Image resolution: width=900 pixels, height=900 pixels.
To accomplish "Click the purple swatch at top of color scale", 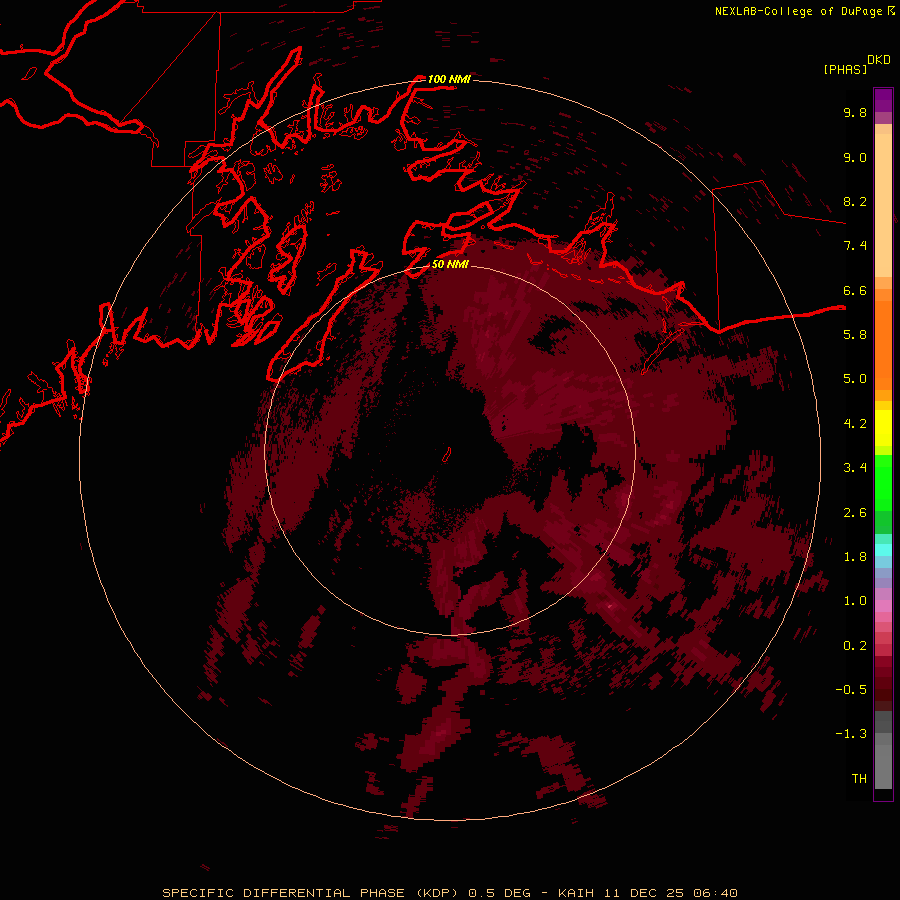I will pyautogui.click(x=883, y=100).
